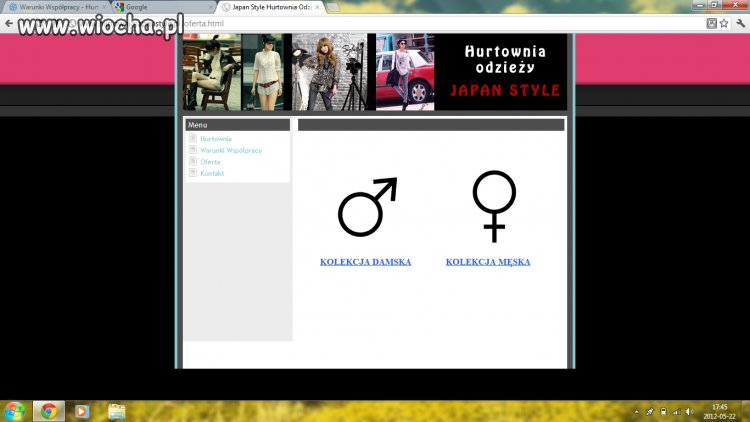Open the Hurtownia menu link
Viewport: 750px width, 422px height.
(x=216, y=139)
